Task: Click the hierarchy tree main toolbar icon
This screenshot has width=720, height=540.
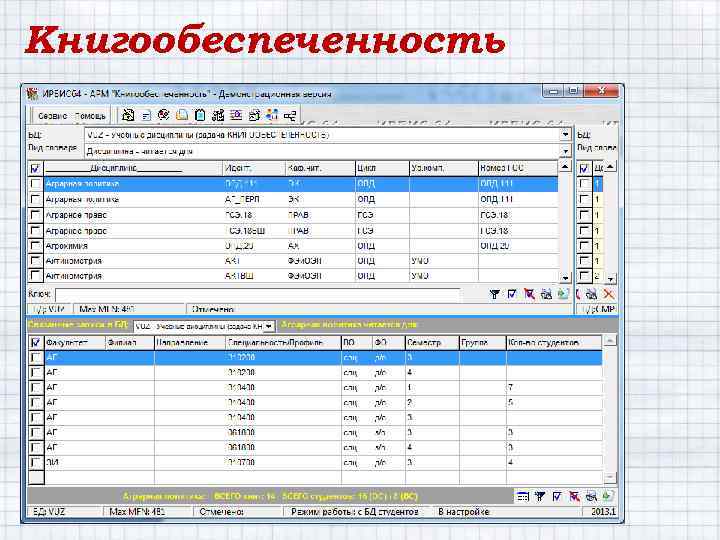Action: [290, 115]
